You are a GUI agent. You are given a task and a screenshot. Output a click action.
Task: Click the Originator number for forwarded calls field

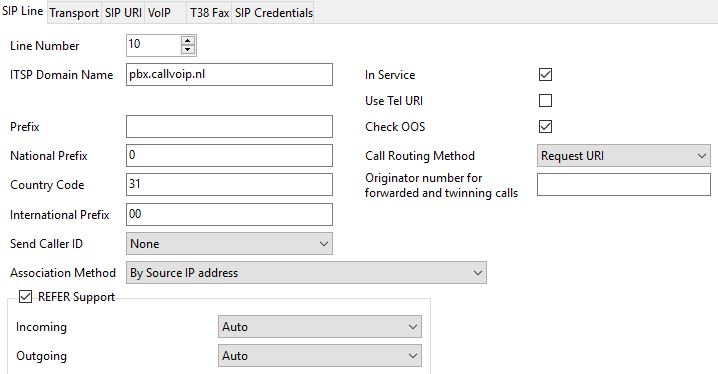click(x=624, y=184)
